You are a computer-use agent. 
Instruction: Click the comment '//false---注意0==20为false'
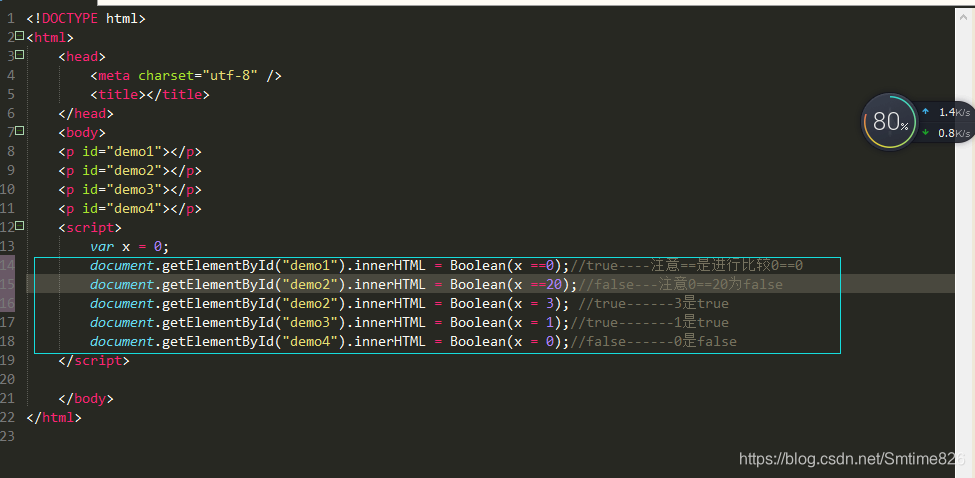[681, 284]
